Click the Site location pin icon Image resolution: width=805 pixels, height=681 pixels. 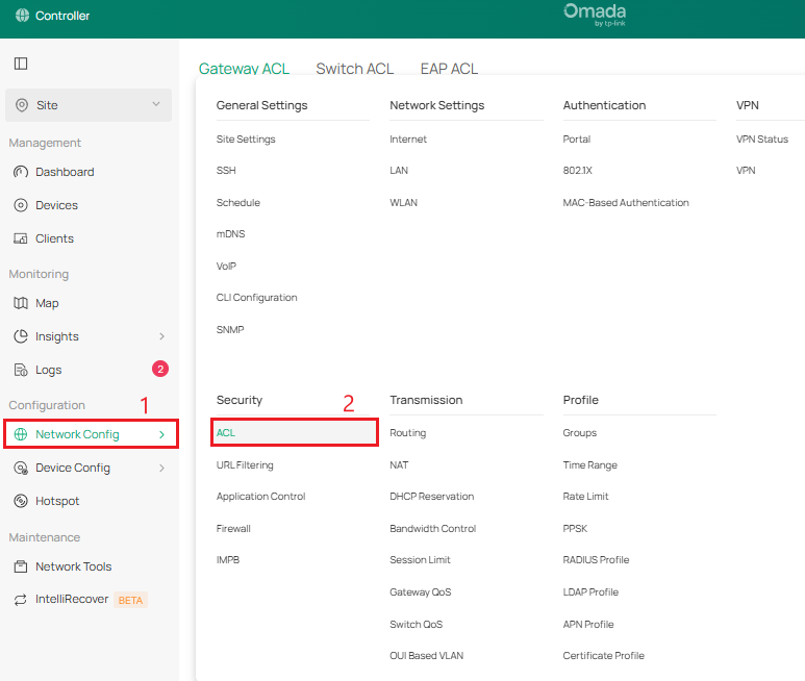pyautogui.click(x=22, y=105)
